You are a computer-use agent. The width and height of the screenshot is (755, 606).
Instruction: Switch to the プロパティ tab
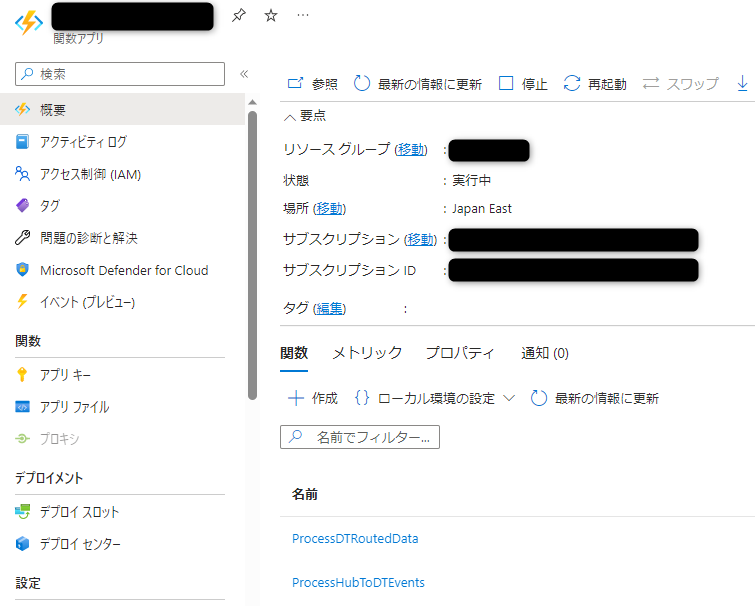460,353
